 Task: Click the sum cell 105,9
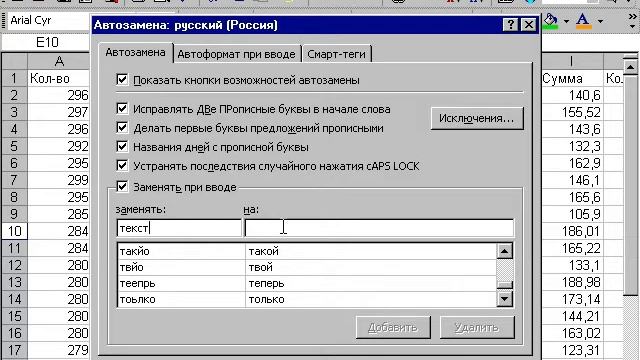click(572, 214)
